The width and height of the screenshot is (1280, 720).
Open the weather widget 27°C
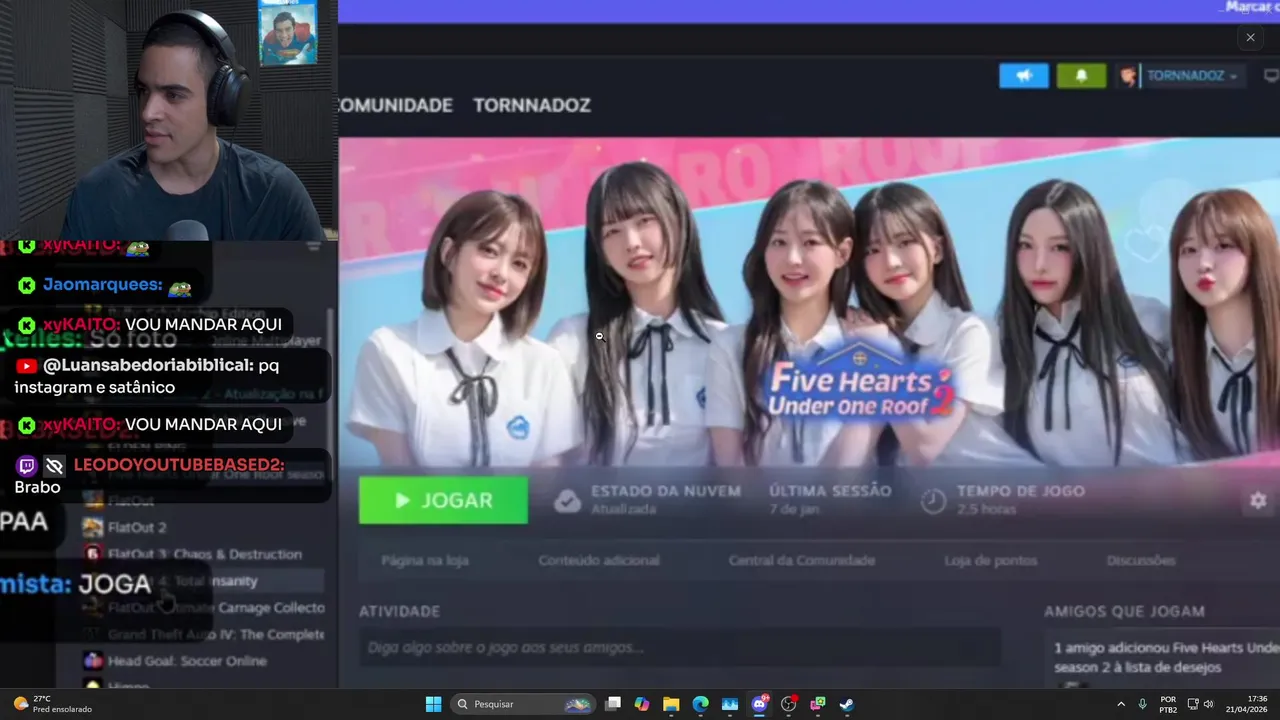[52, 704]
